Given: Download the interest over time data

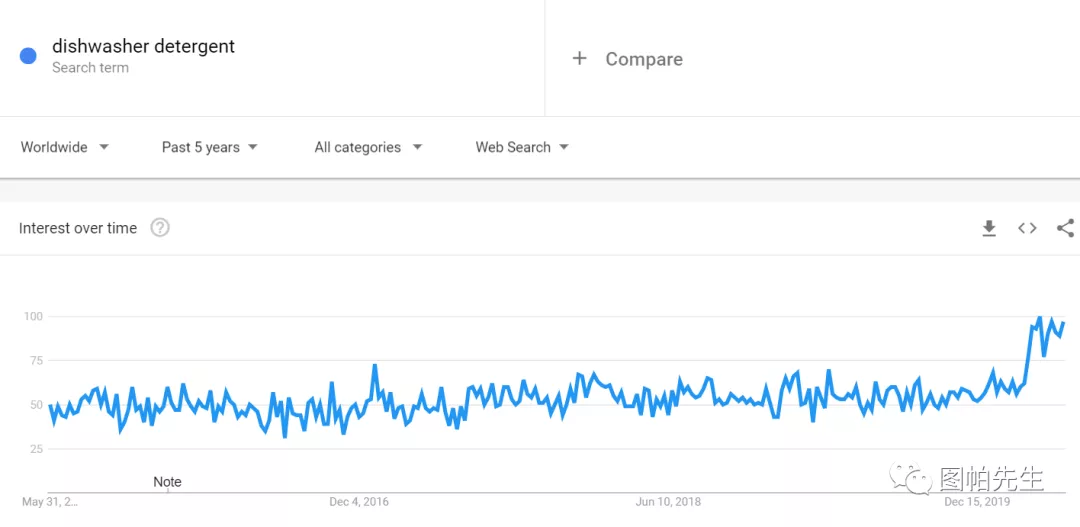Looking at the screenshot, I should pos(989,228).
